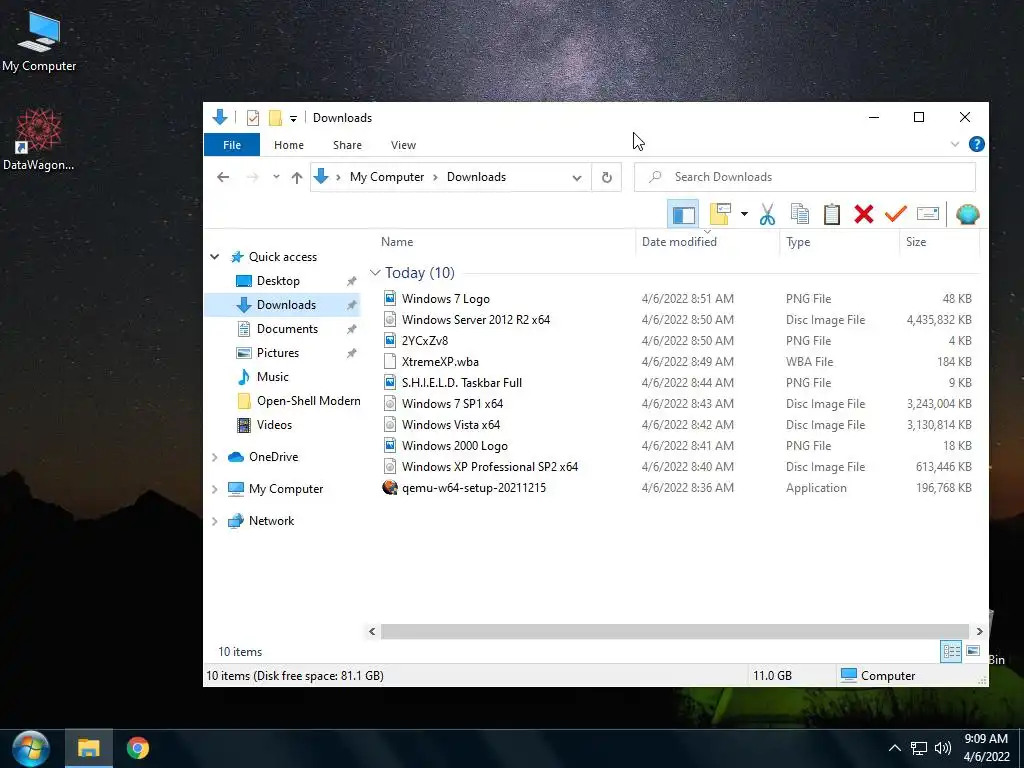Click the Help question mark icon
The height and width of the screenshot is (768, 1024).
[976, 144]
